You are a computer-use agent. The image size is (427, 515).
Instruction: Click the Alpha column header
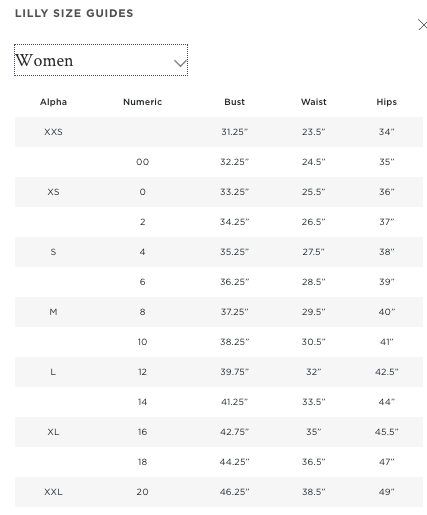click(x=53, y=102)
